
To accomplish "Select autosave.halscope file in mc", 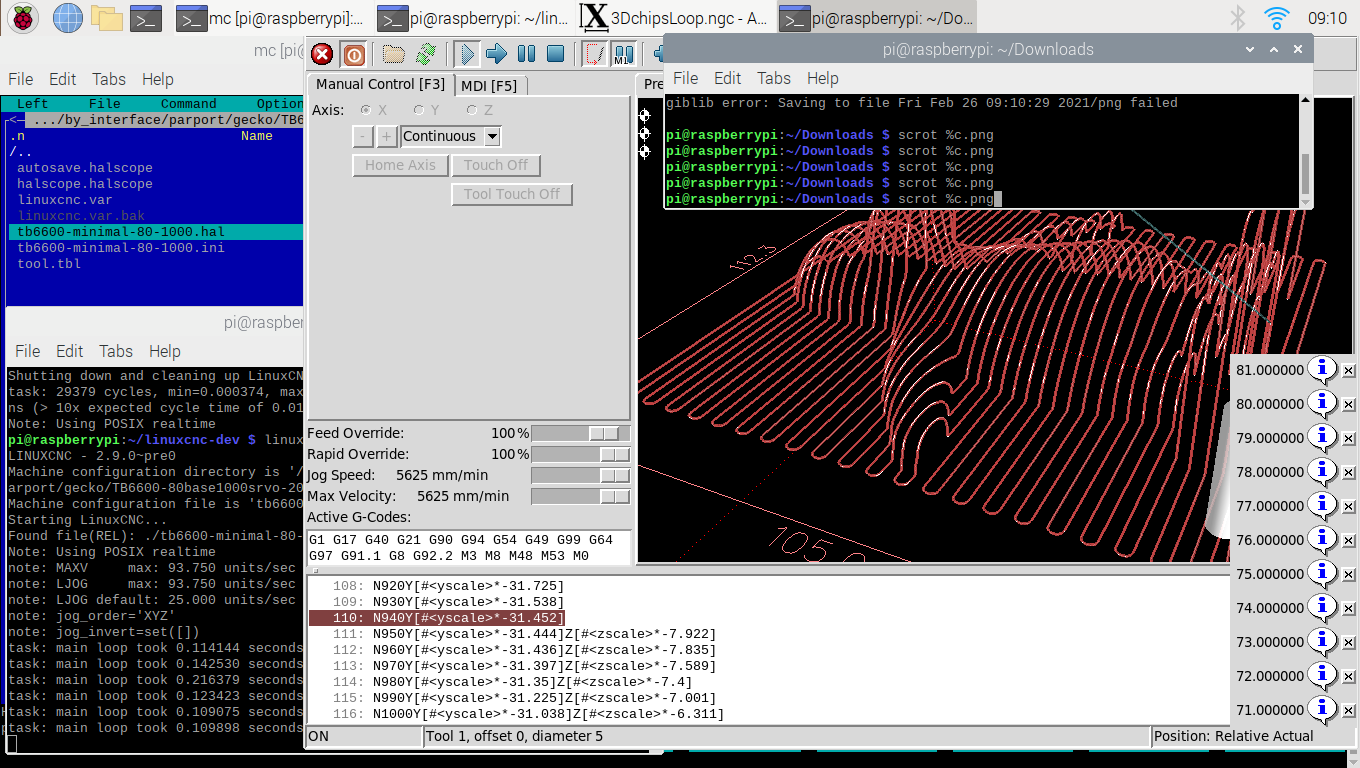I will [85, 168].
